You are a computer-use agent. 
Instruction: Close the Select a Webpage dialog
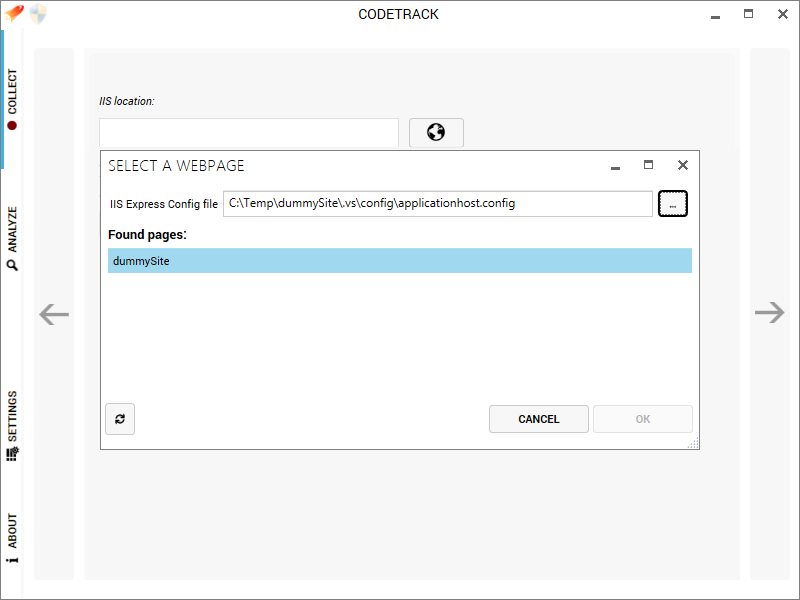tap(683, 165)
